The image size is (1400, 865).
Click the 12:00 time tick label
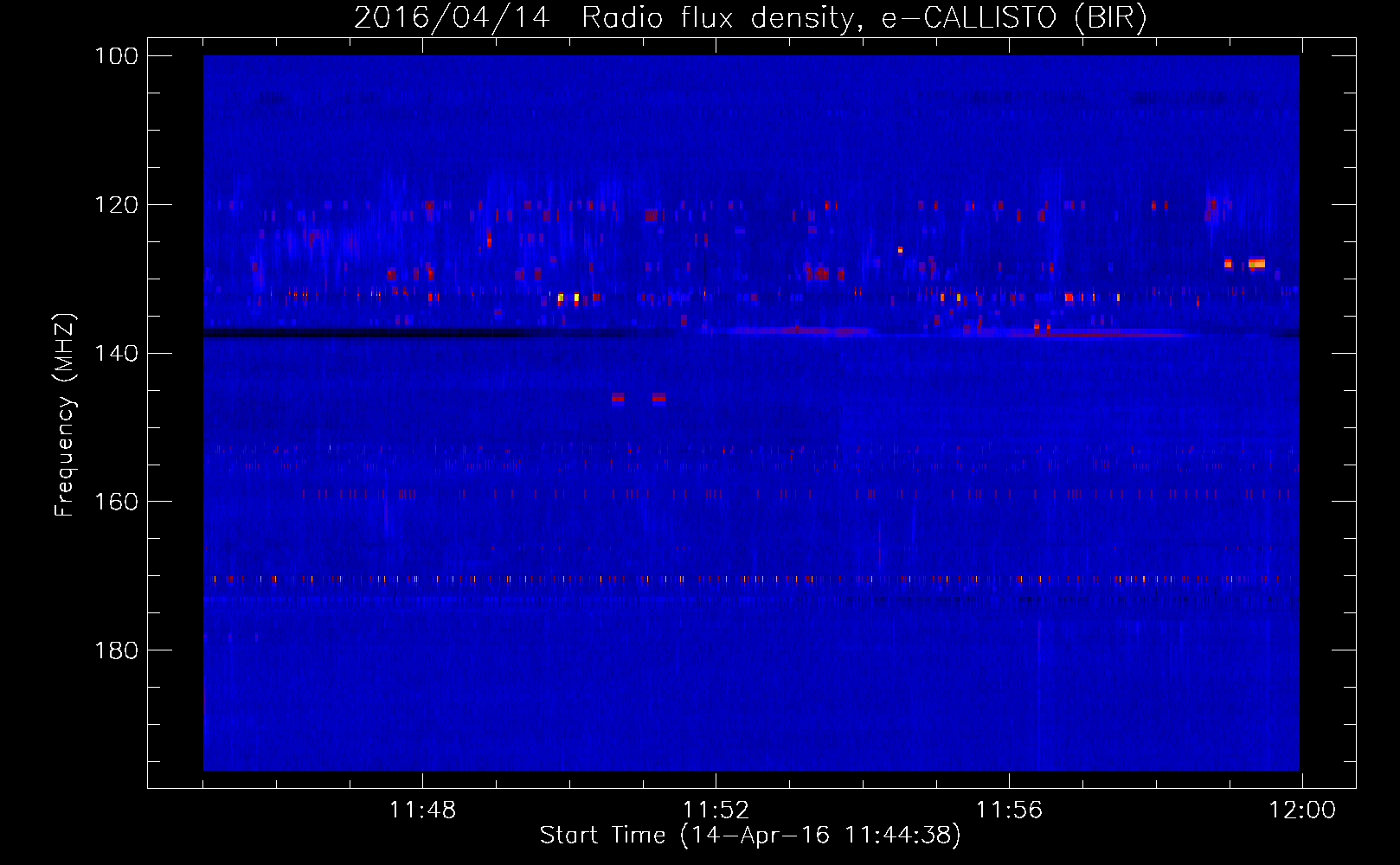pos(1302,811)
